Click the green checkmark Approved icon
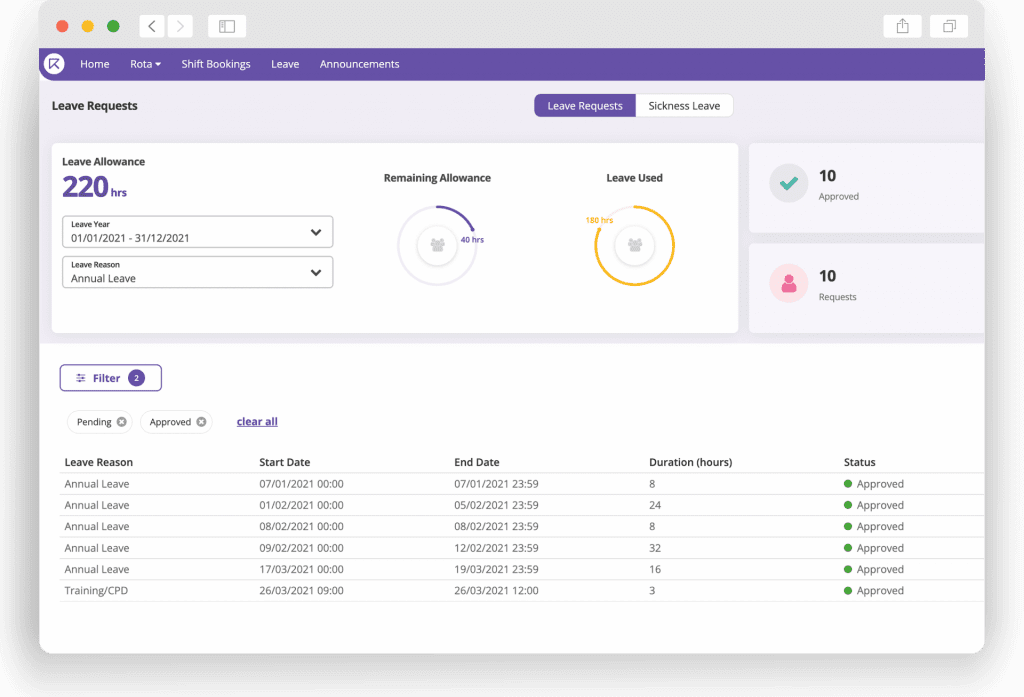This screenshot has width=1024, height=697. pyautogui.click(x=789, y=184)
